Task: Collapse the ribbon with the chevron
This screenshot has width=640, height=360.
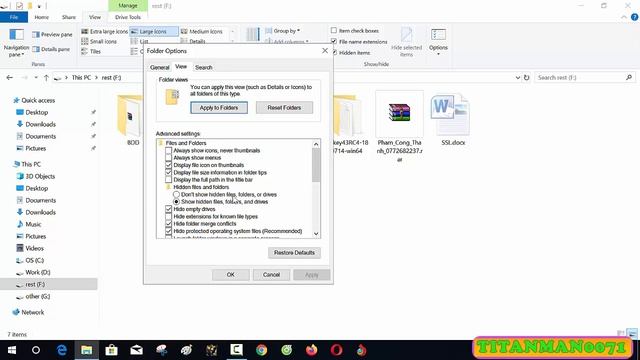Action: point(624,17)
